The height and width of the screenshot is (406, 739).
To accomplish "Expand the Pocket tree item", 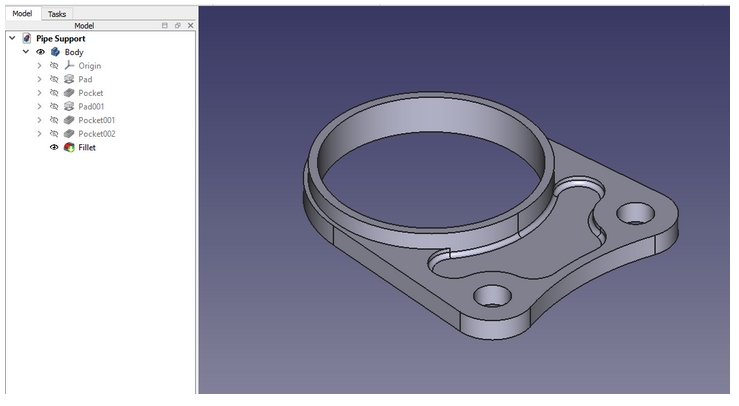I will 40,93.
